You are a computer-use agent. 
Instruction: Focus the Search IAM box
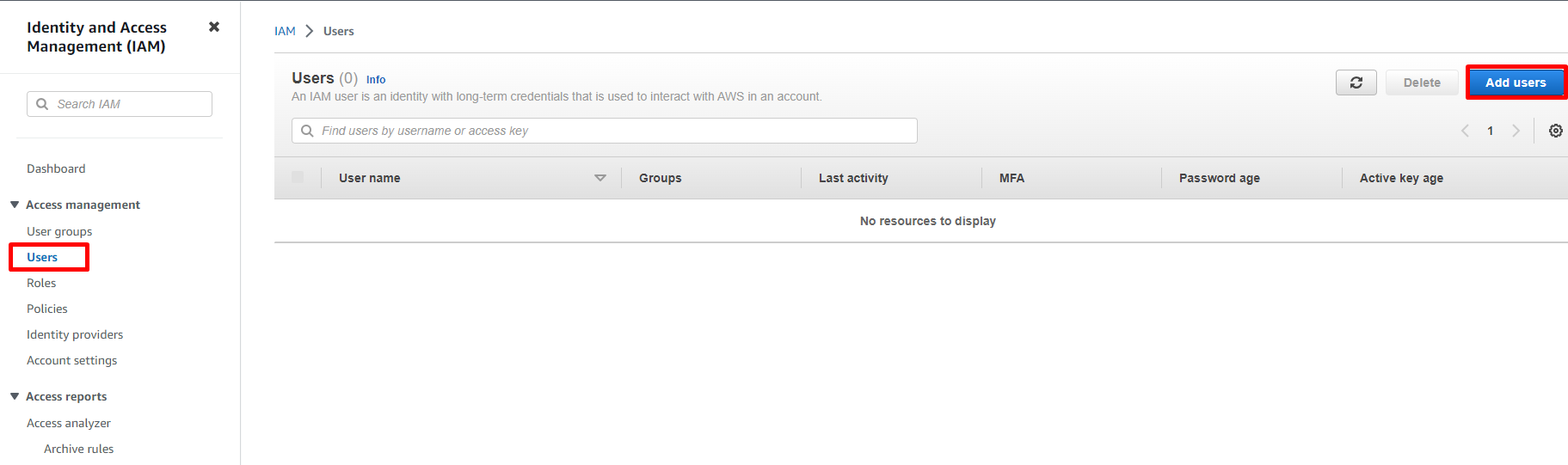click(x=120, y=104)
